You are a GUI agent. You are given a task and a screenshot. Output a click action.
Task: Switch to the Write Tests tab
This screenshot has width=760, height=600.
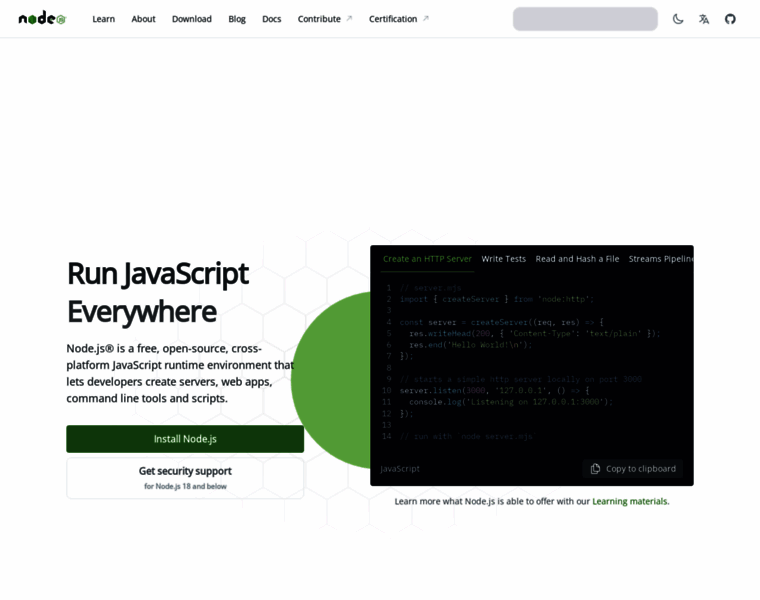(x=504, y=259)
